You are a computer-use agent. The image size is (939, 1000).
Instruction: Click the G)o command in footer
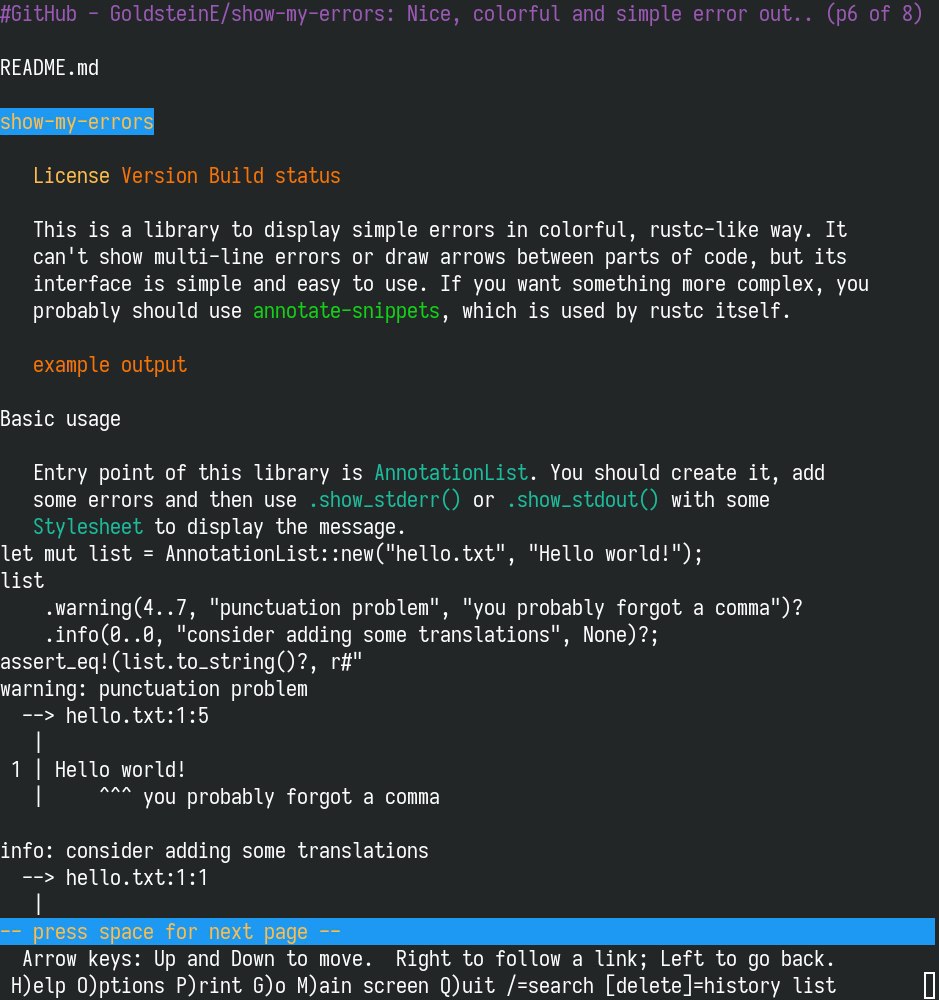click(x=269, y=986)
